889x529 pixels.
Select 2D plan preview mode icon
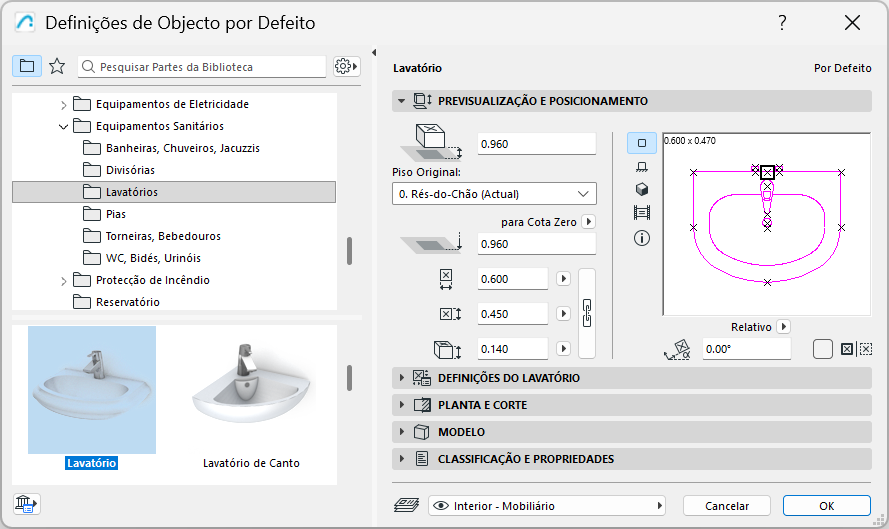pyautogui.click(x=641, y=143)
